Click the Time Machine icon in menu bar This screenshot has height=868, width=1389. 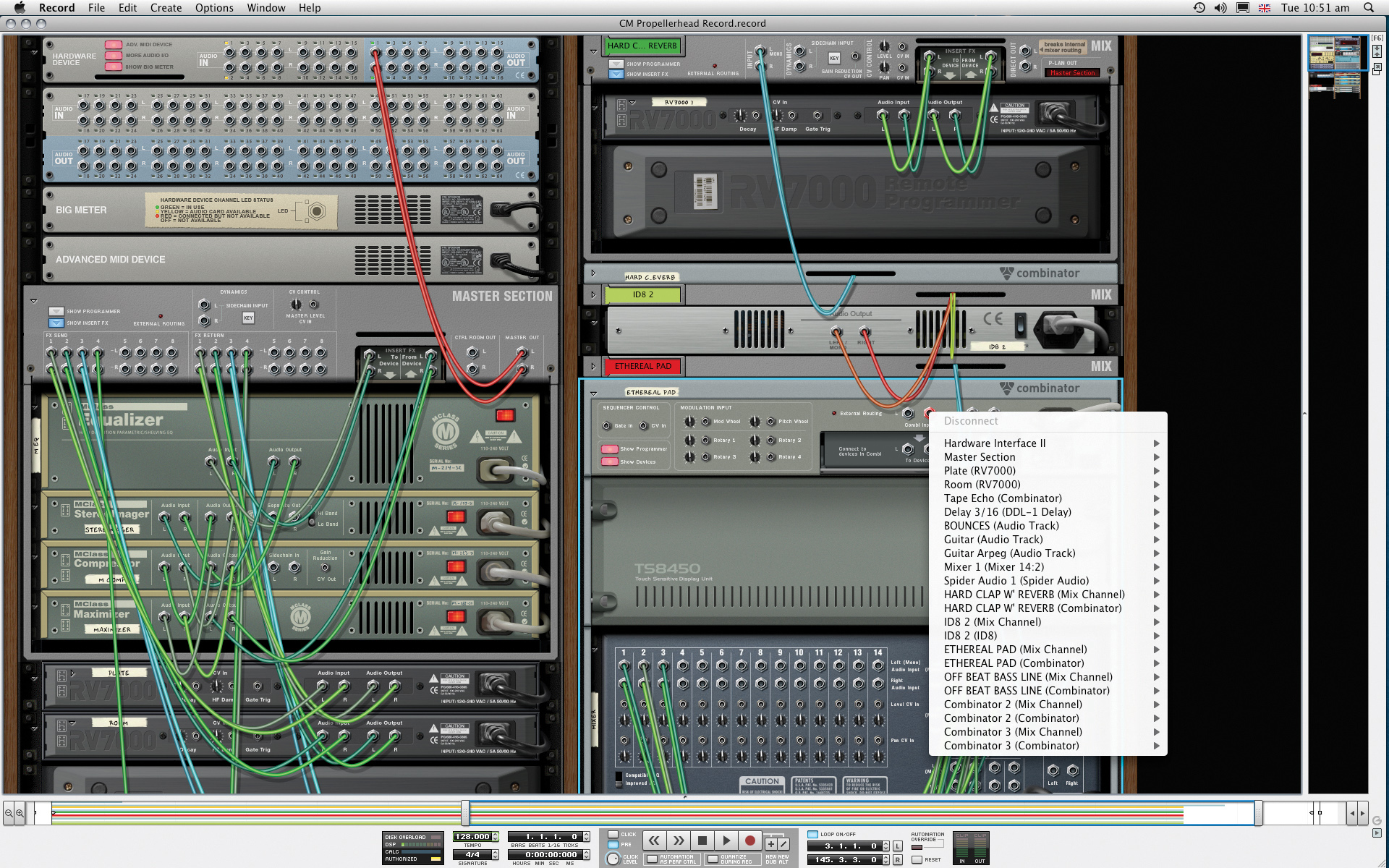(1199, 8)
